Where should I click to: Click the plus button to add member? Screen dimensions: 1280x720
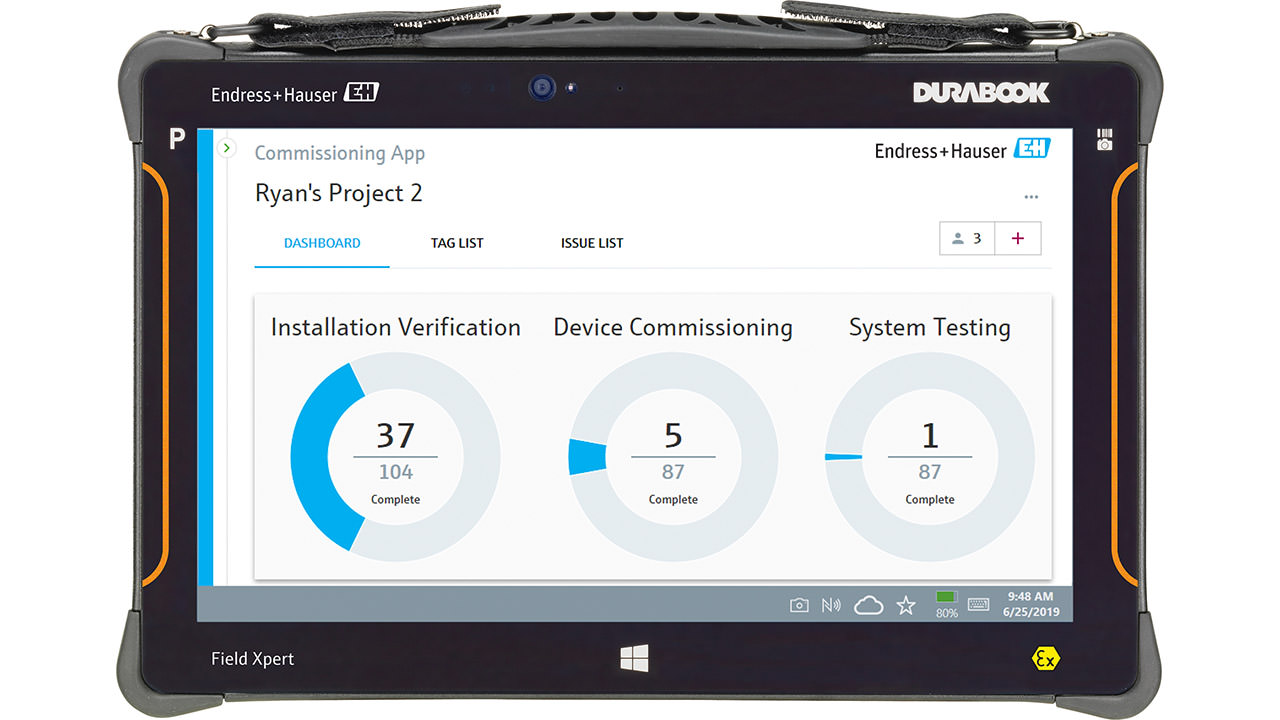[x=1018, y=239]
